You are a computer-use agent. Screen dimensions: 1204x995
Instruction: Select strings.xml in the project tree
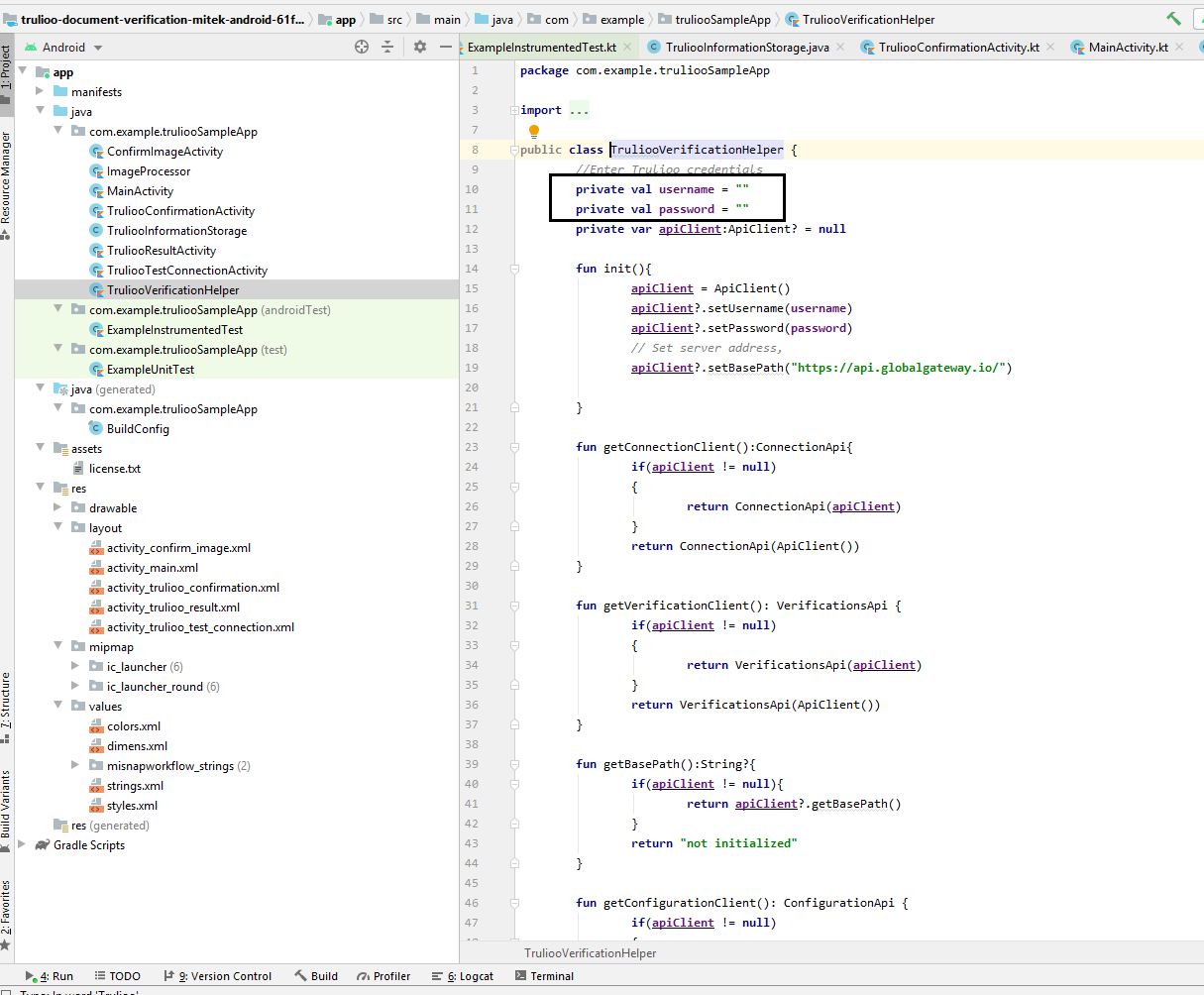point(135,786)
